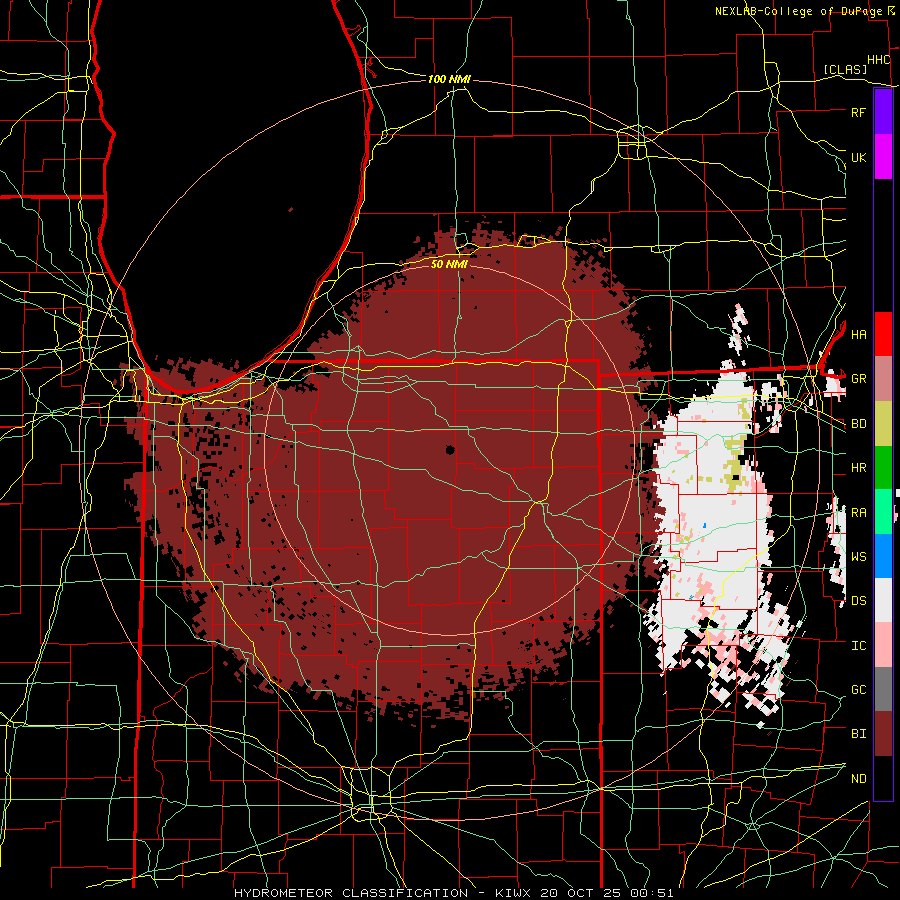Pick the dark green HR legend swatch
Viewport: 900px width, 900px height.
tap(883, 467)
